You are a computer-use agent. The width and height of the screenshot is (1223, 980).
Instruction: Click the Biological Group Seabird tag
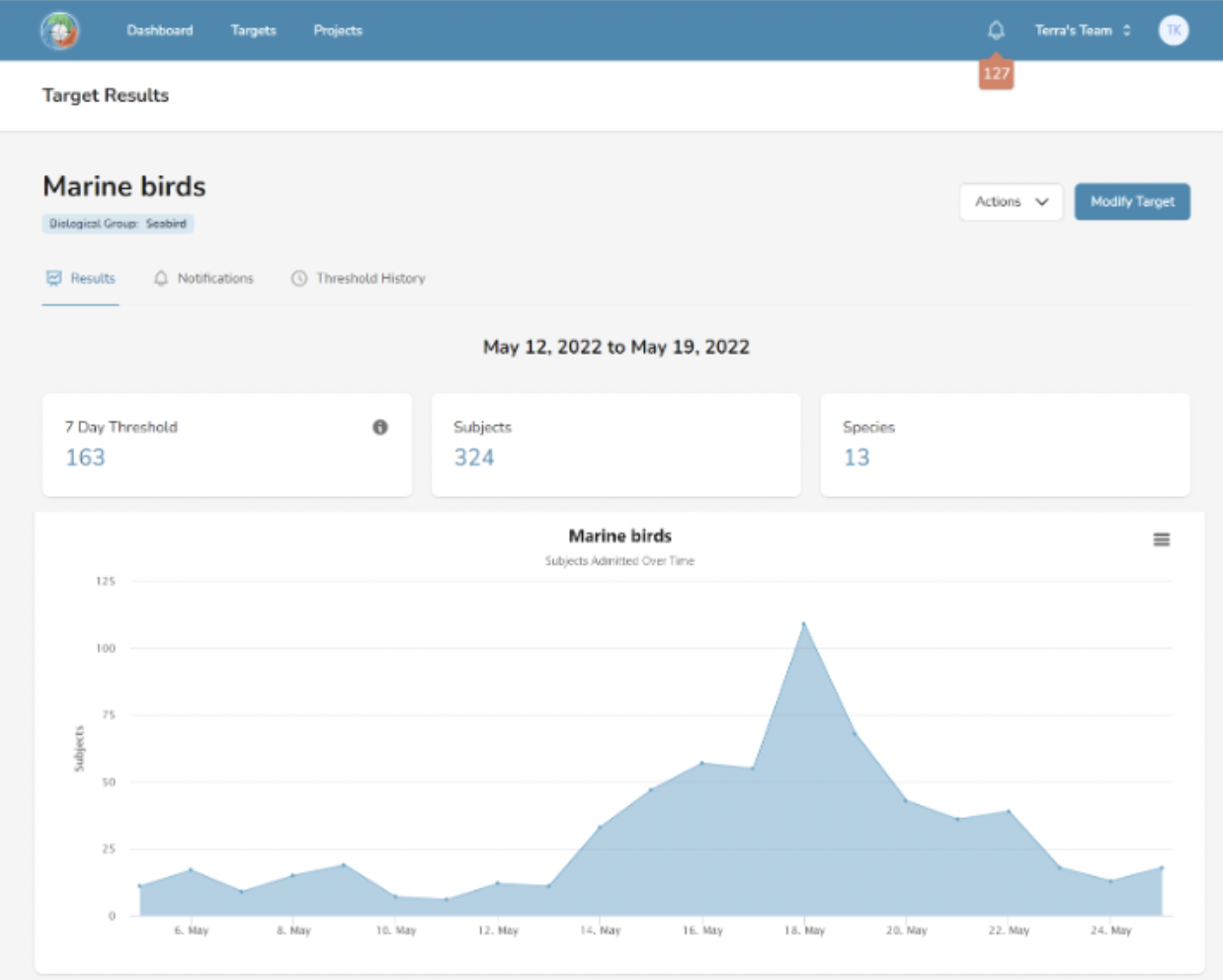coord(118,224)
